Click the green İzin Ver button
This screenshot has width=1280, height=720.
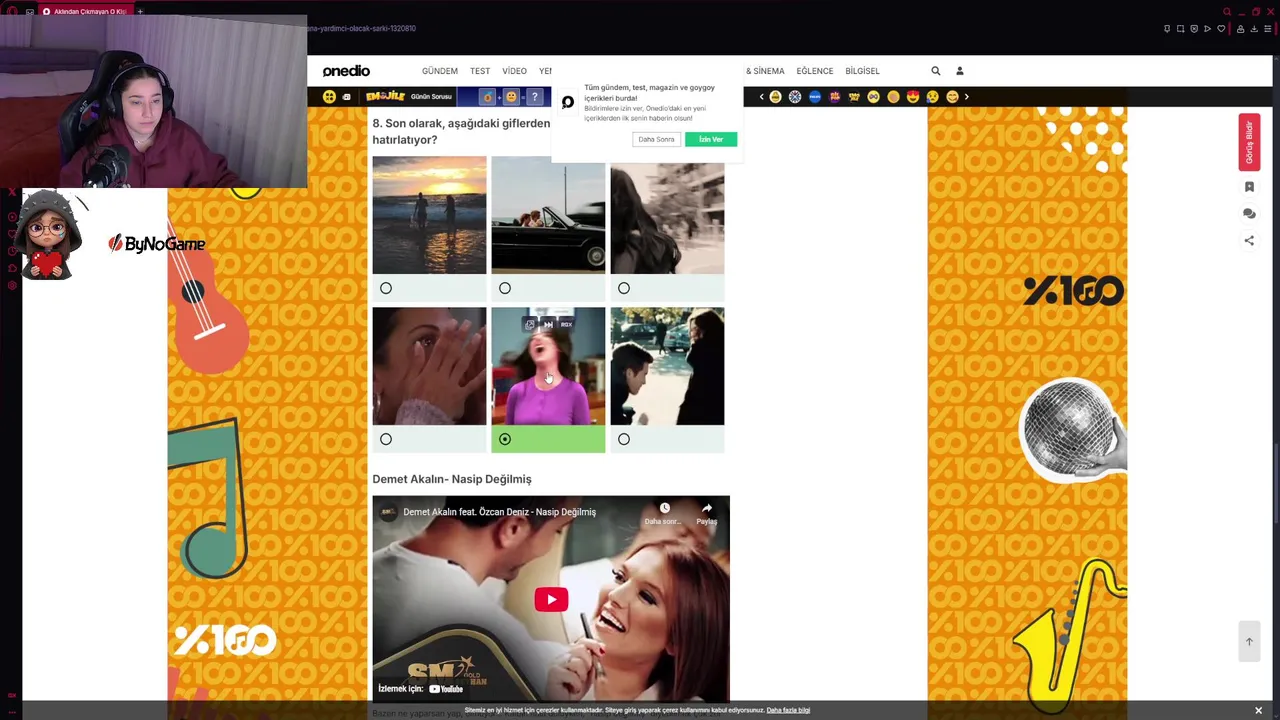[x=711, y=139]
